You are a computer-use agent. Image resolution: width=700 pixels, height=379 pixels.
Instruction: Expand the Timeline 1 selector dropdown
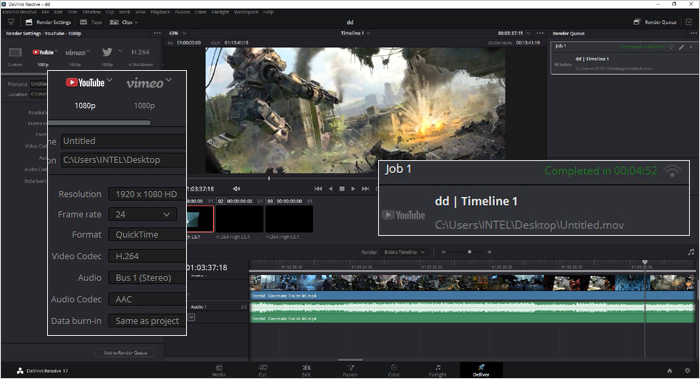point(355,33)
